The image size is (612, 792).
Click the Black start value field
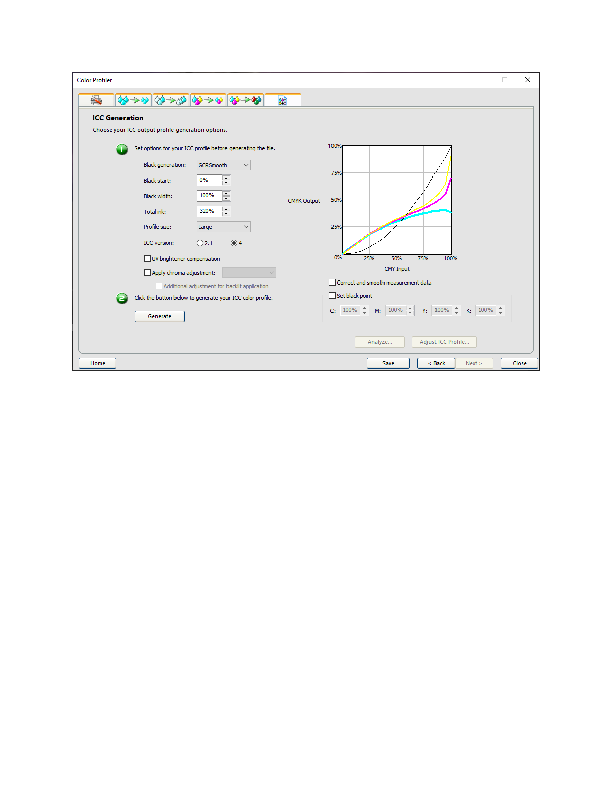tap(210, 180)
